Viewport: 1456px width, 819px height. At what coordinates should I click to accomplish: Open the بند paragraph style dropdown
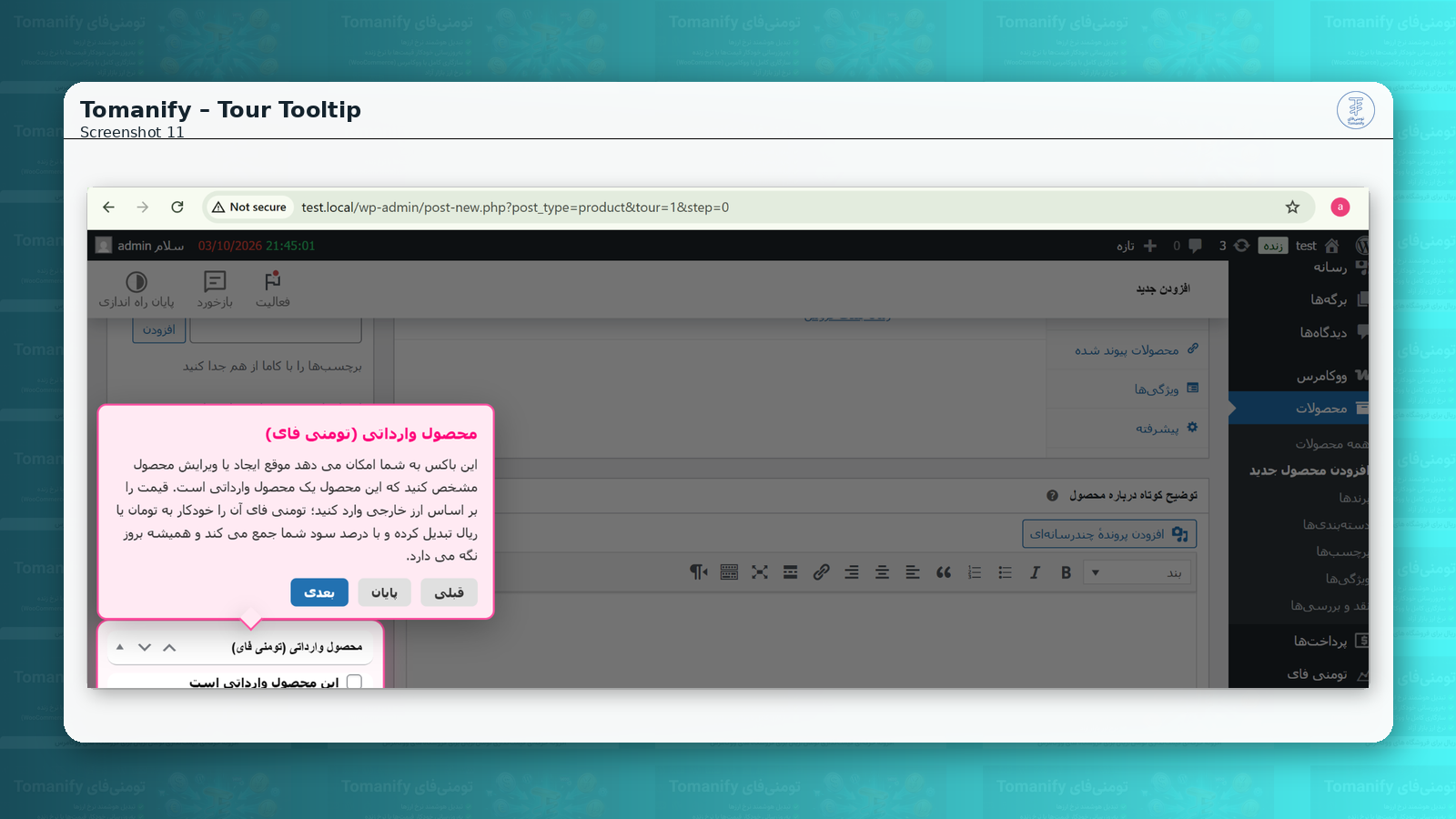pos(1137,572)
